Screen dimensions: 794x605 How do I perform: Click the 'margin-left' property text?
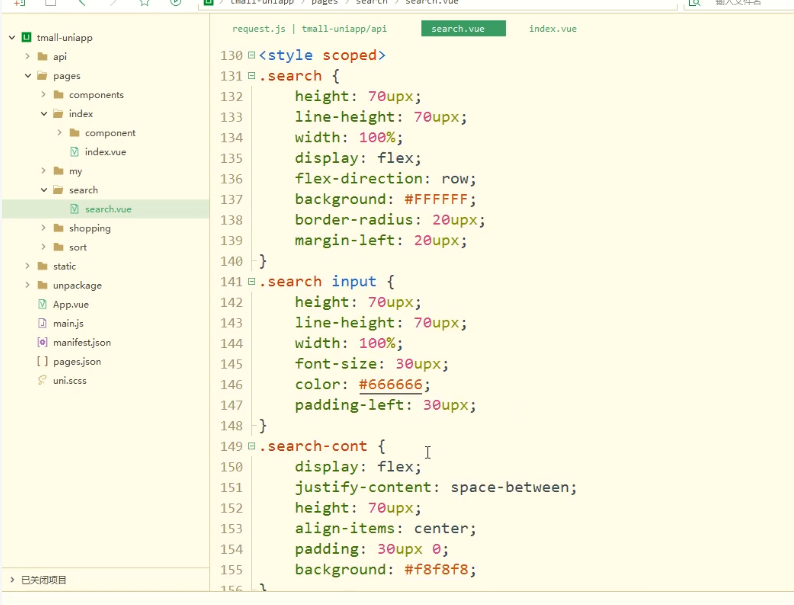pos(345,240)
